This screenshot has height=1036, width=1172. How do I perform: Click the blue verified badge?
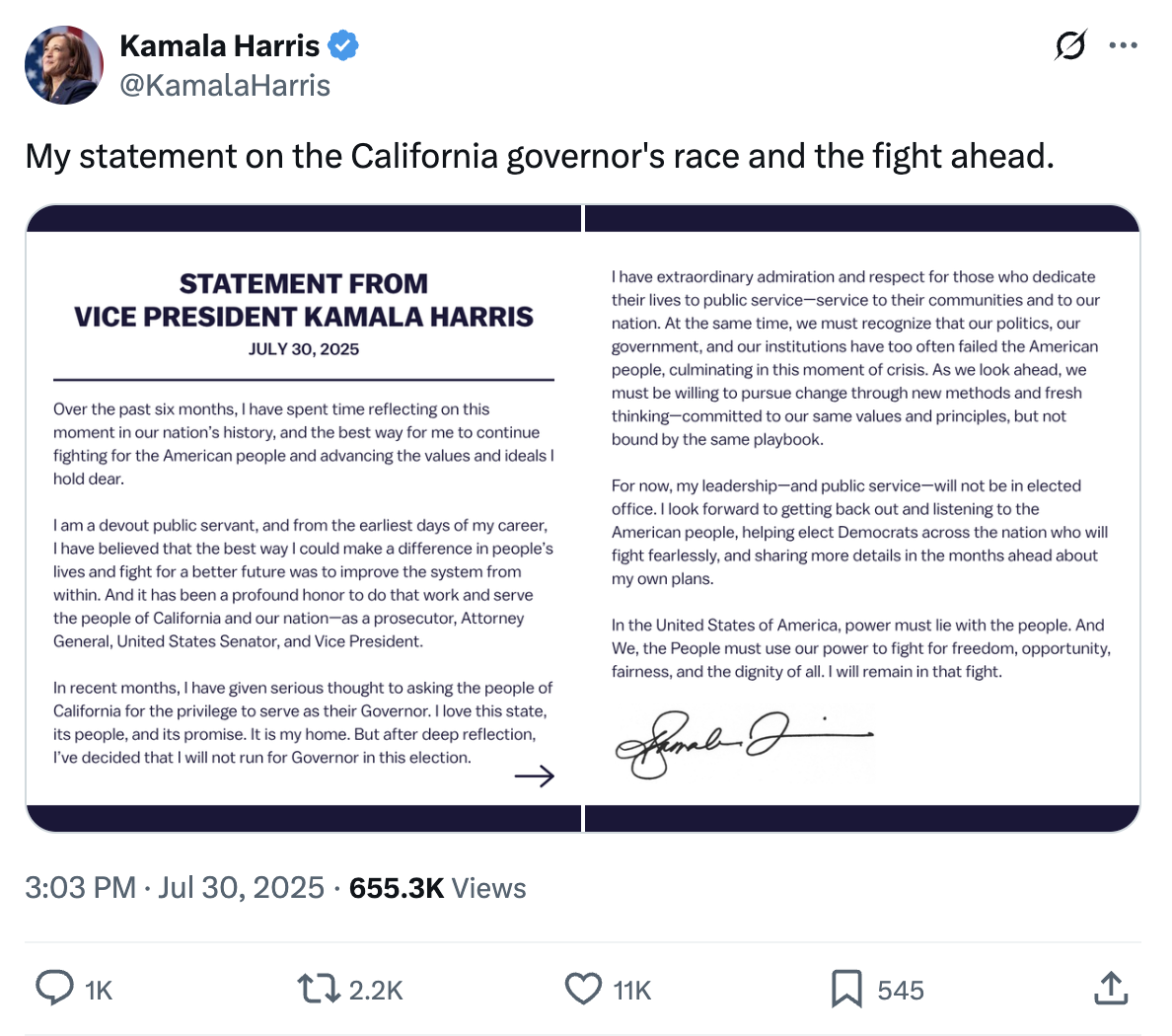pos(343,45)
